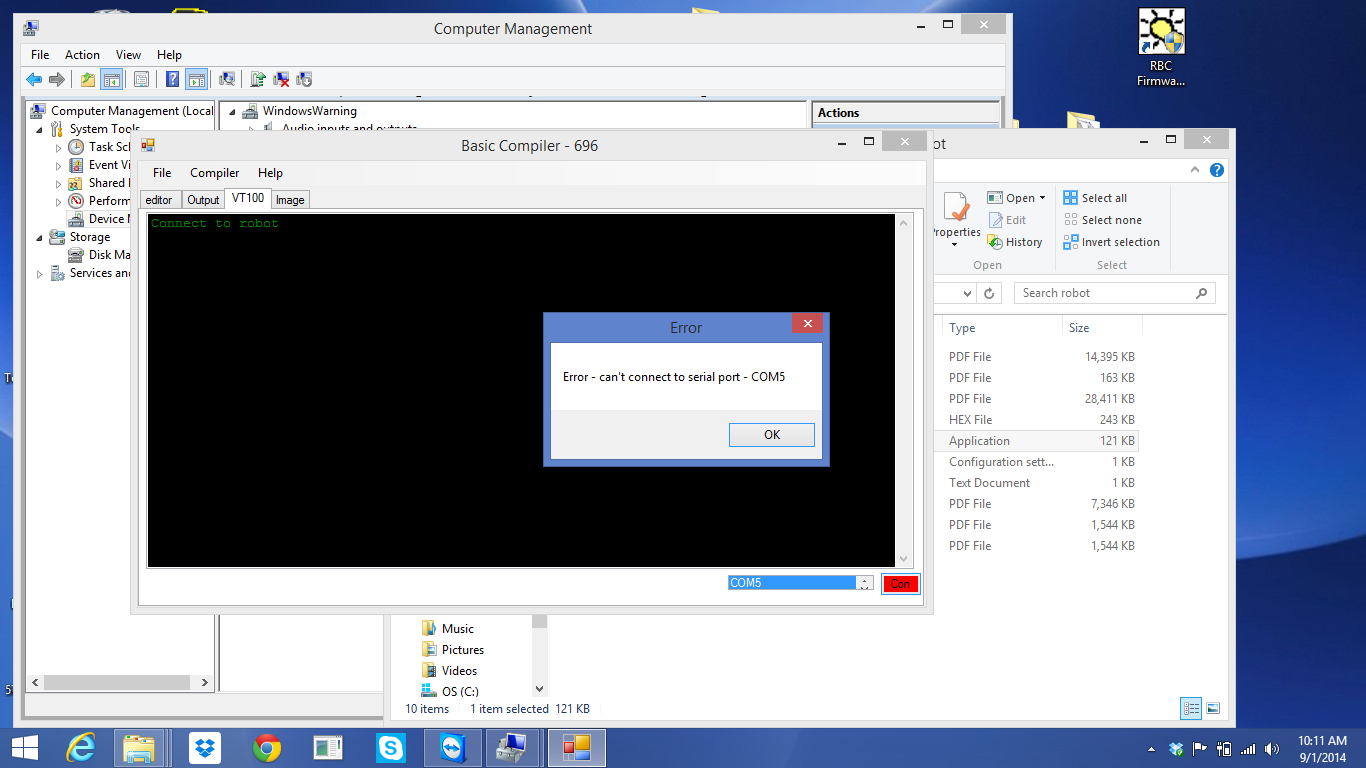Click Scan for hardware changes icon
The width and height of the screenshot is (1366, 768).
(x=227, y=79)
